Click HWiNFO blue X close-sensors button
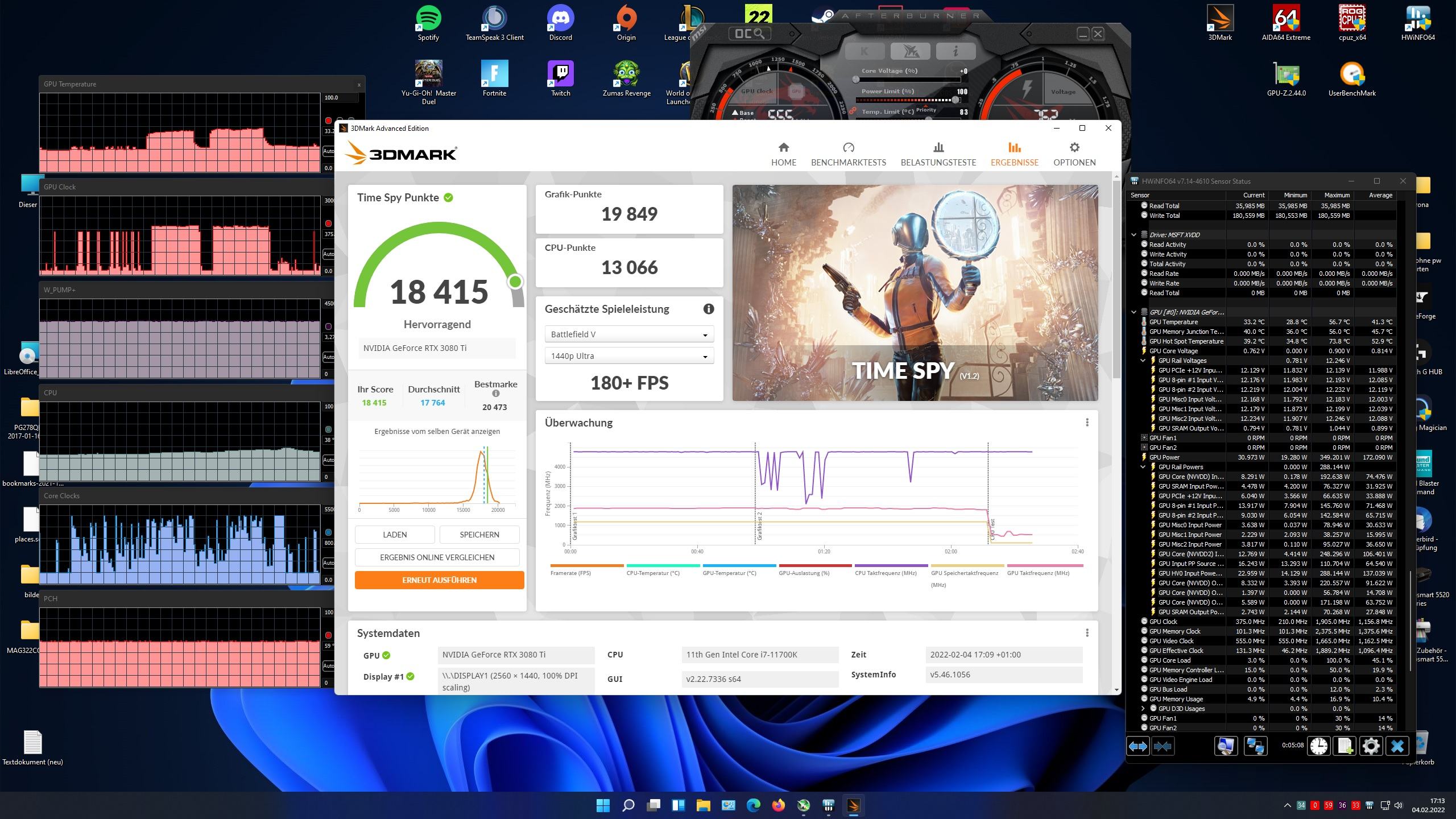The image size is (1456, 819). click(1397, 746)
